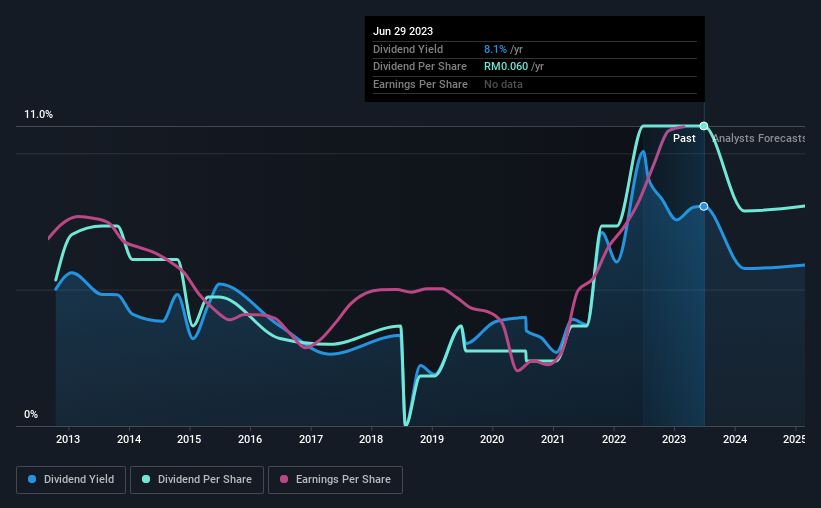Image resolution: width=821 pixels, height=508 pixels.
Task: Click the teal data point marker at Jun 2023
Action: tap(704, 126)
